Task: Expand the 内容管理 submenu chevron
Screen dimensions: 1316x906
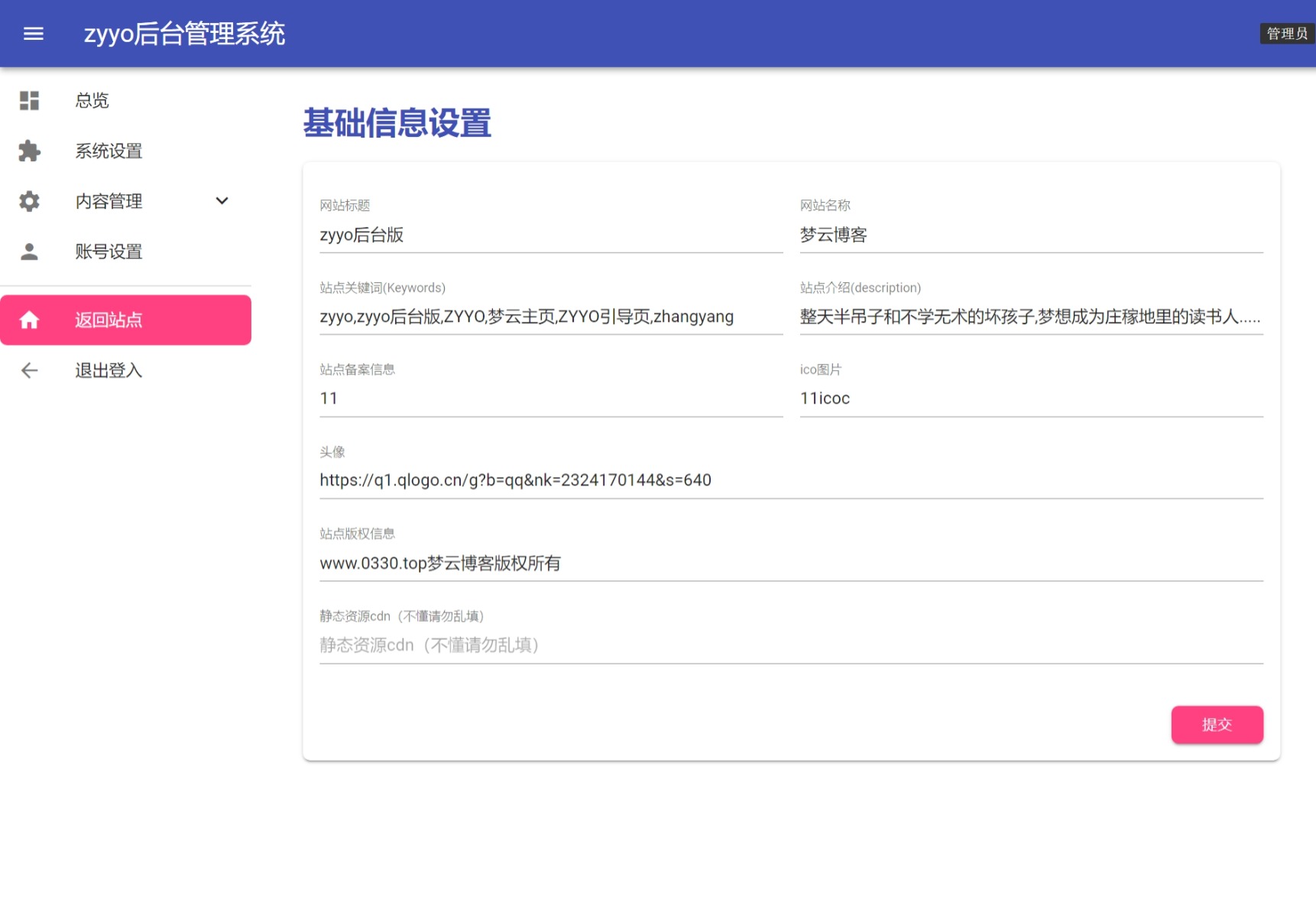Action: coord(222,201)
